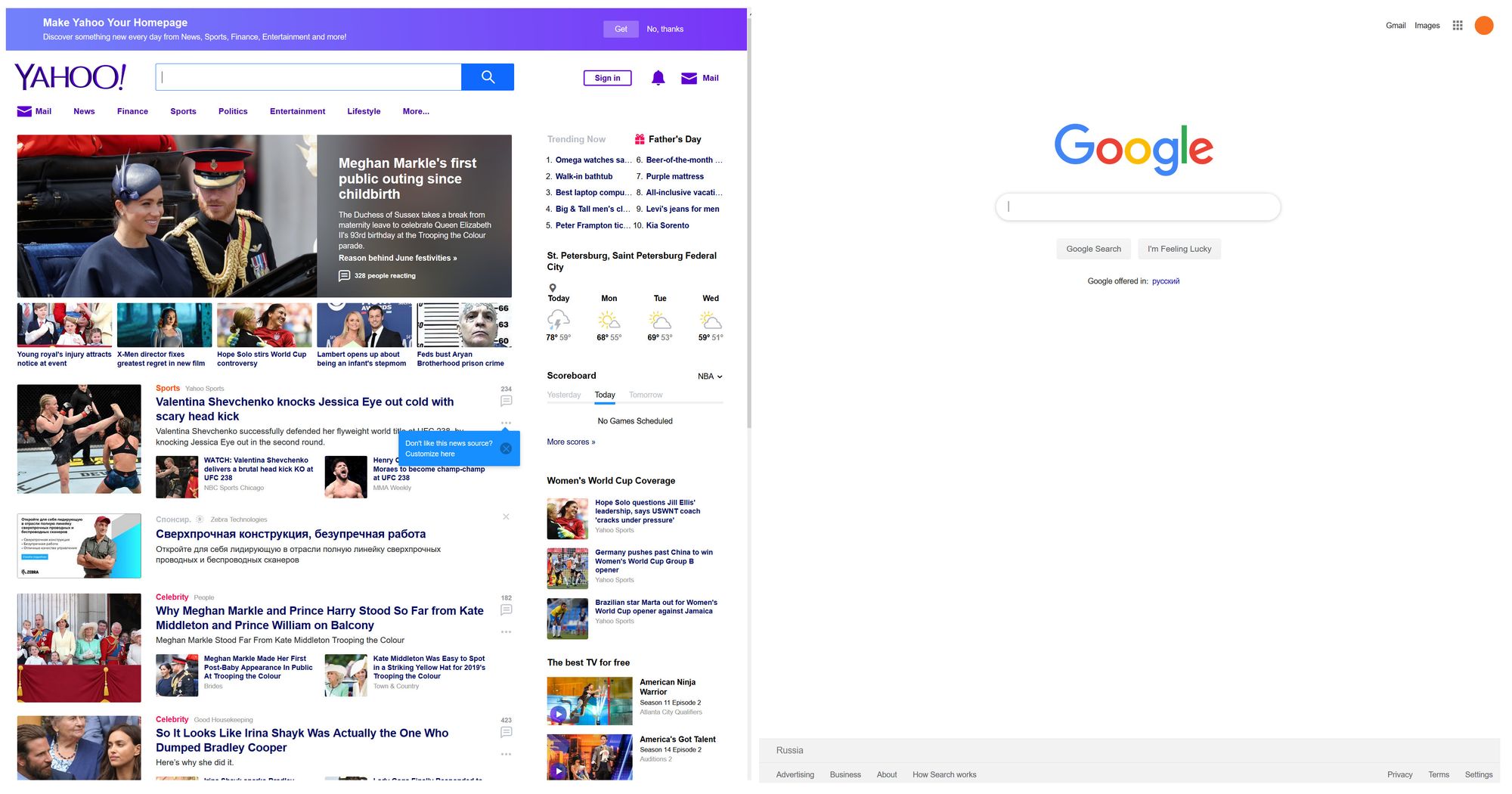This screenshot has height=794, width=1512.
Task: Open trending search 'Walk-in bathtub'
Action: [x=584, y=176]
